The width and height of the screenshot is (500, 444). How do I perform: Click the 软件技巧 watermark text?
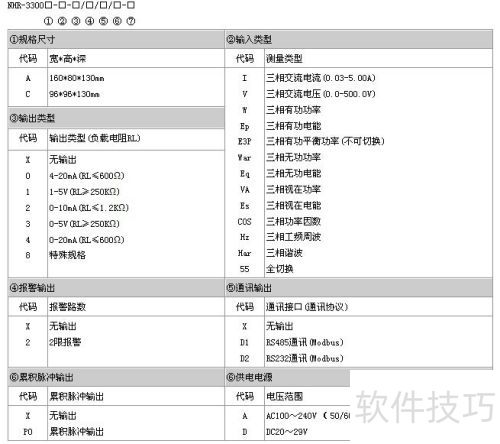(x=425, y=407)
